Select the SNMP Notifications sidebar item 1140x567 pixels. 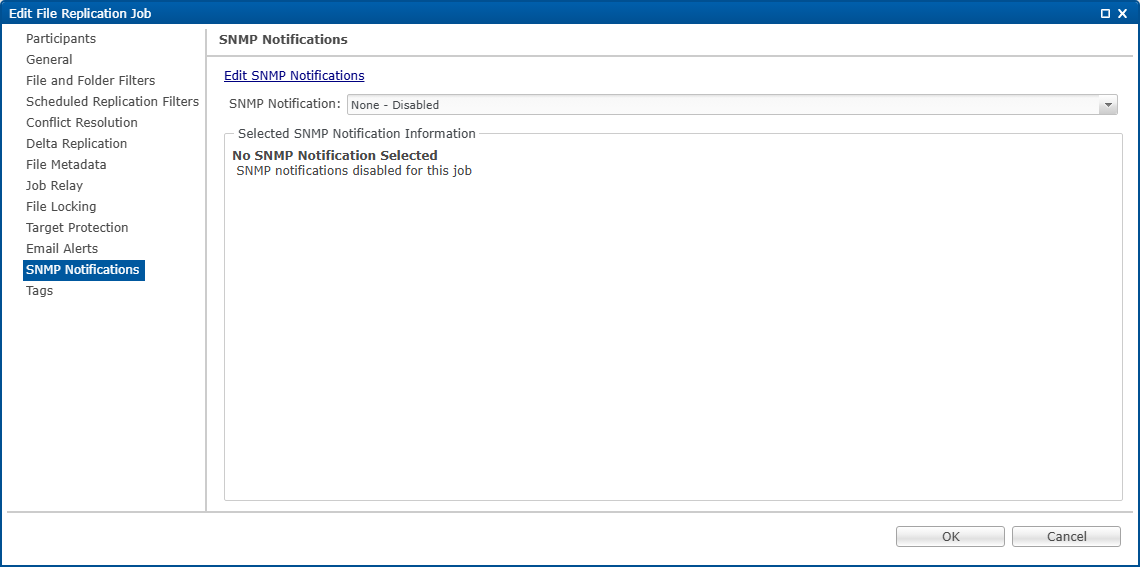pos(83,270)
